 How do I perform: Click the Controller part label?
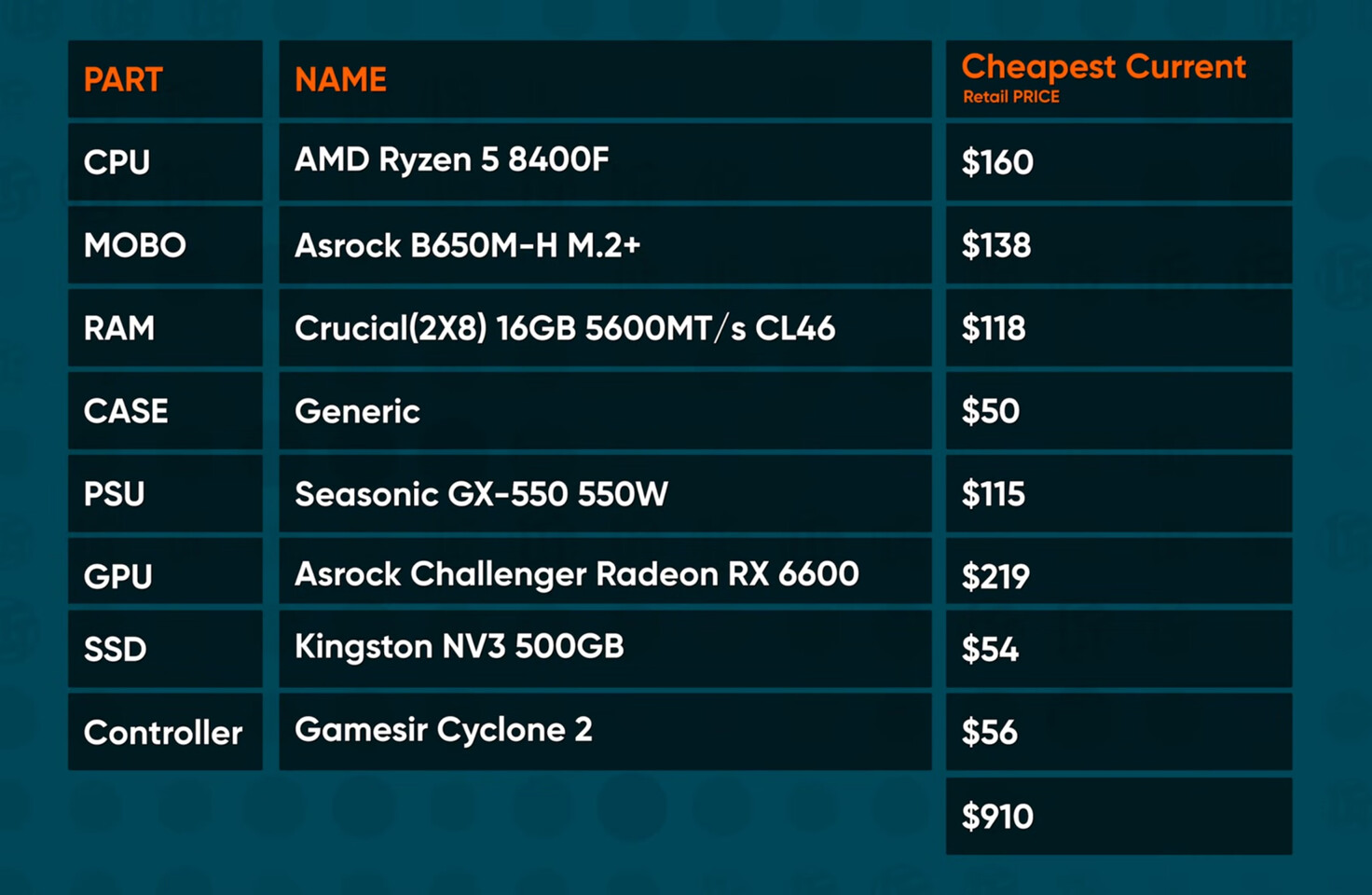coord(163,733)
